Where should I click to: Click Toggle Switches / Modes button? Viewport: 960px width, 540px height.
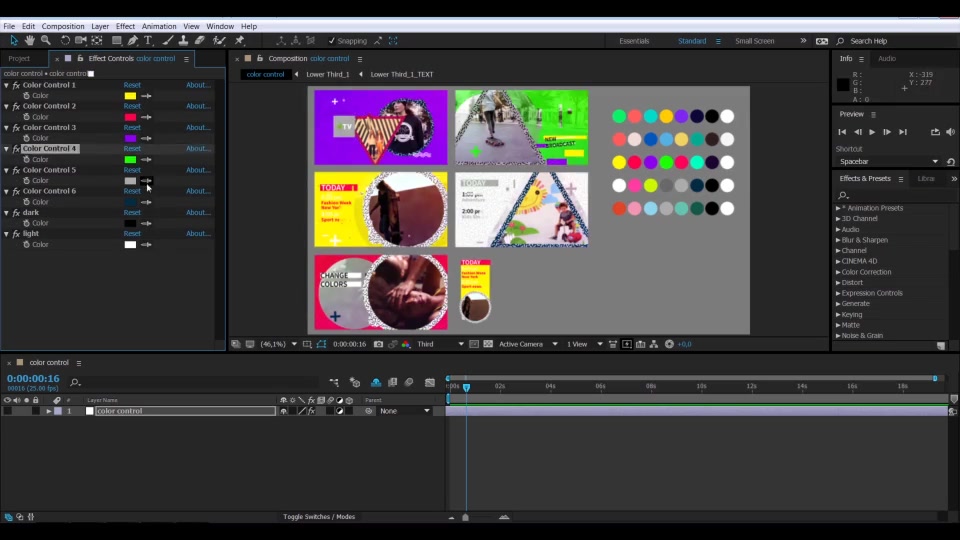pos(319,517)
